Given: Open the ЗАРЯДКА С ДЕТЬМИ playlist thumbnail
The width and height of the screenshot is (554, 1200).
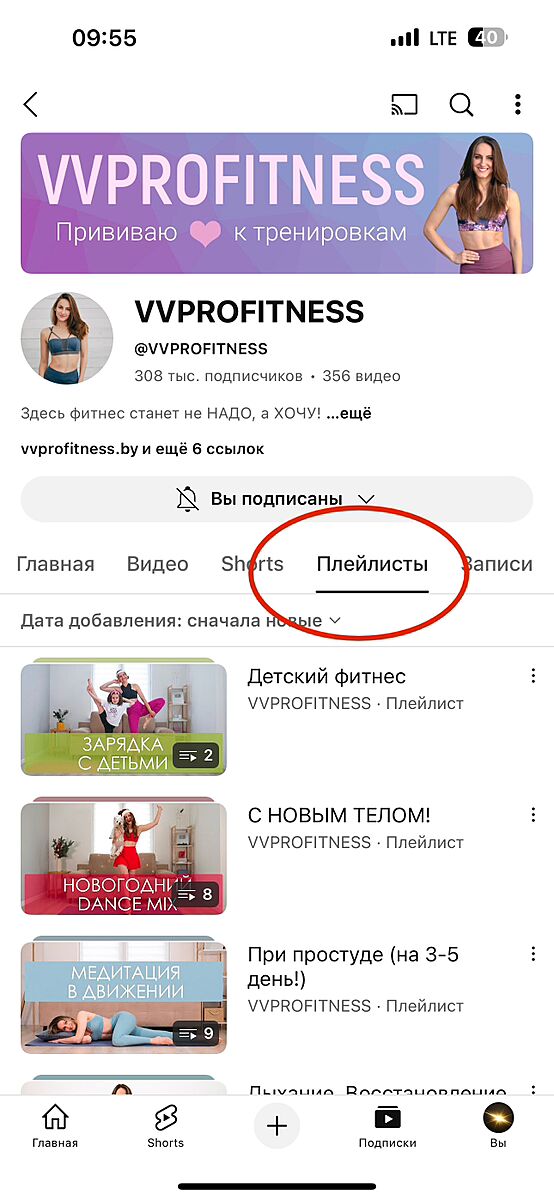Looking at the screenshot, I should [124, 717].
